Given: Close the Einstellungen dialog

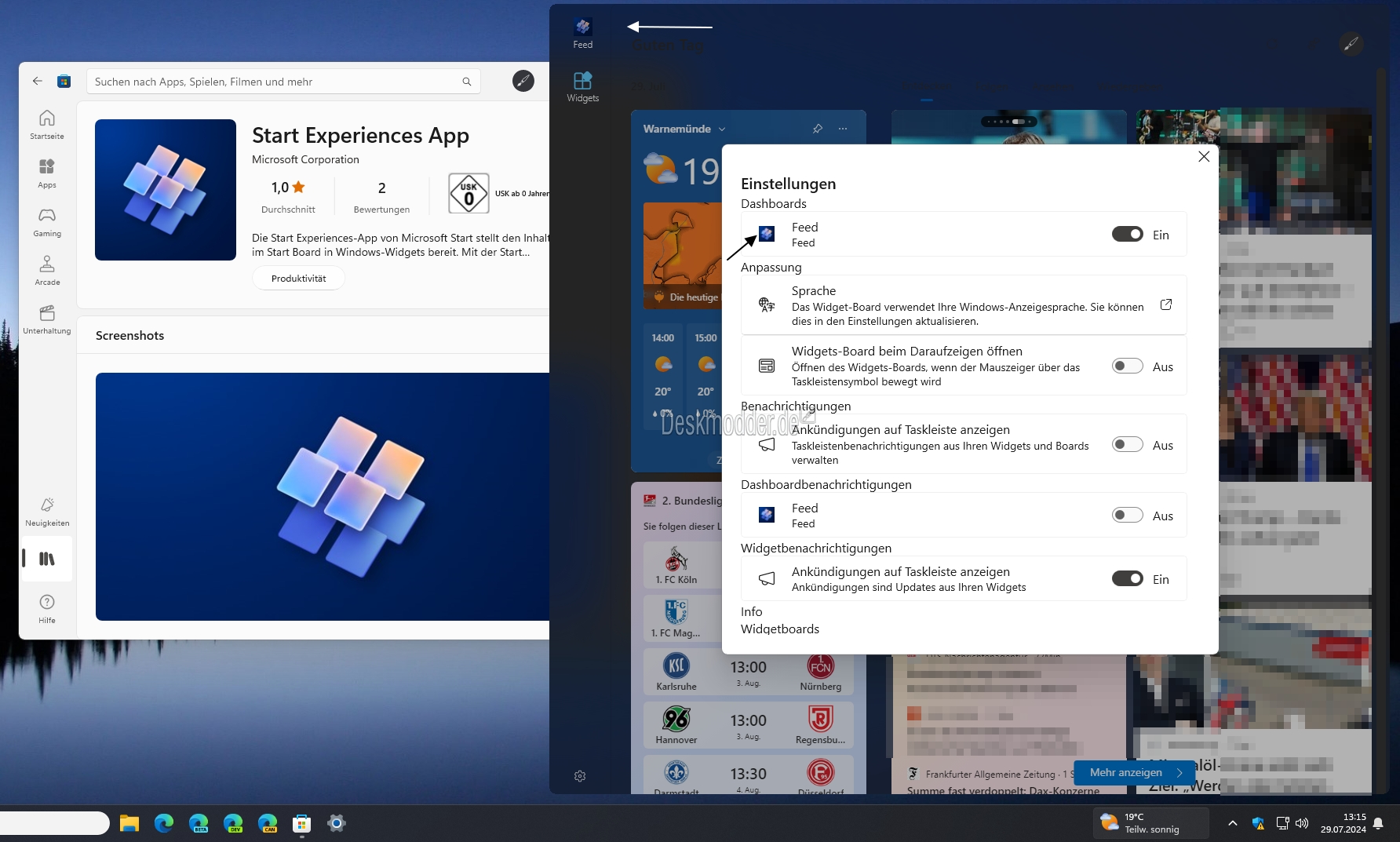Looking at the screenshot, I should tap(1204, 157).
